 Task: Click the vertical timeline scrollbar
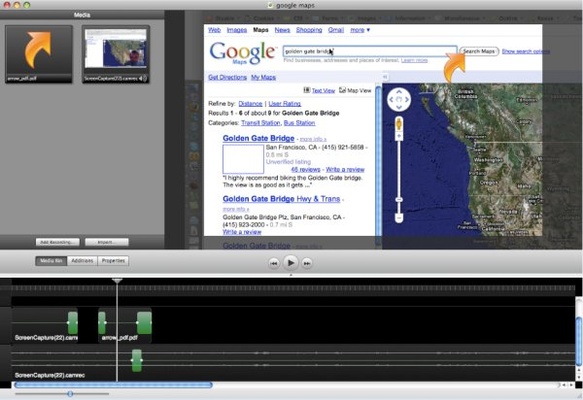click(x=579, y=341)
